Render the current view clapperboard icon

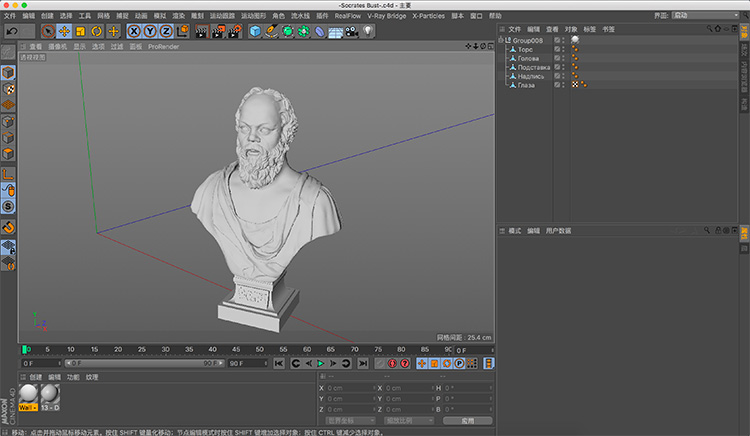[x=202, y=32]
